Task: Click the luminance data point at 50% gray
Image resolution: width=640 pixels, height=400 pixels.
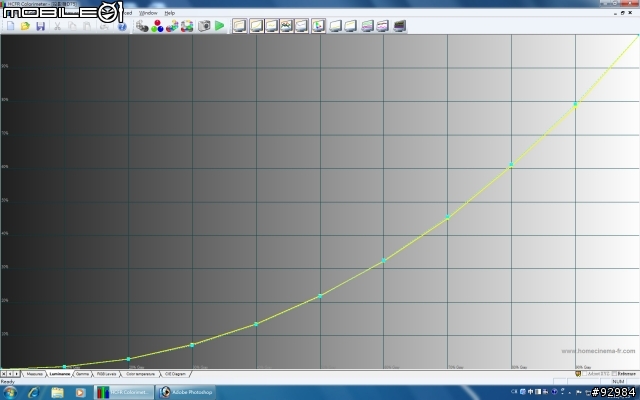Action: 320,296
